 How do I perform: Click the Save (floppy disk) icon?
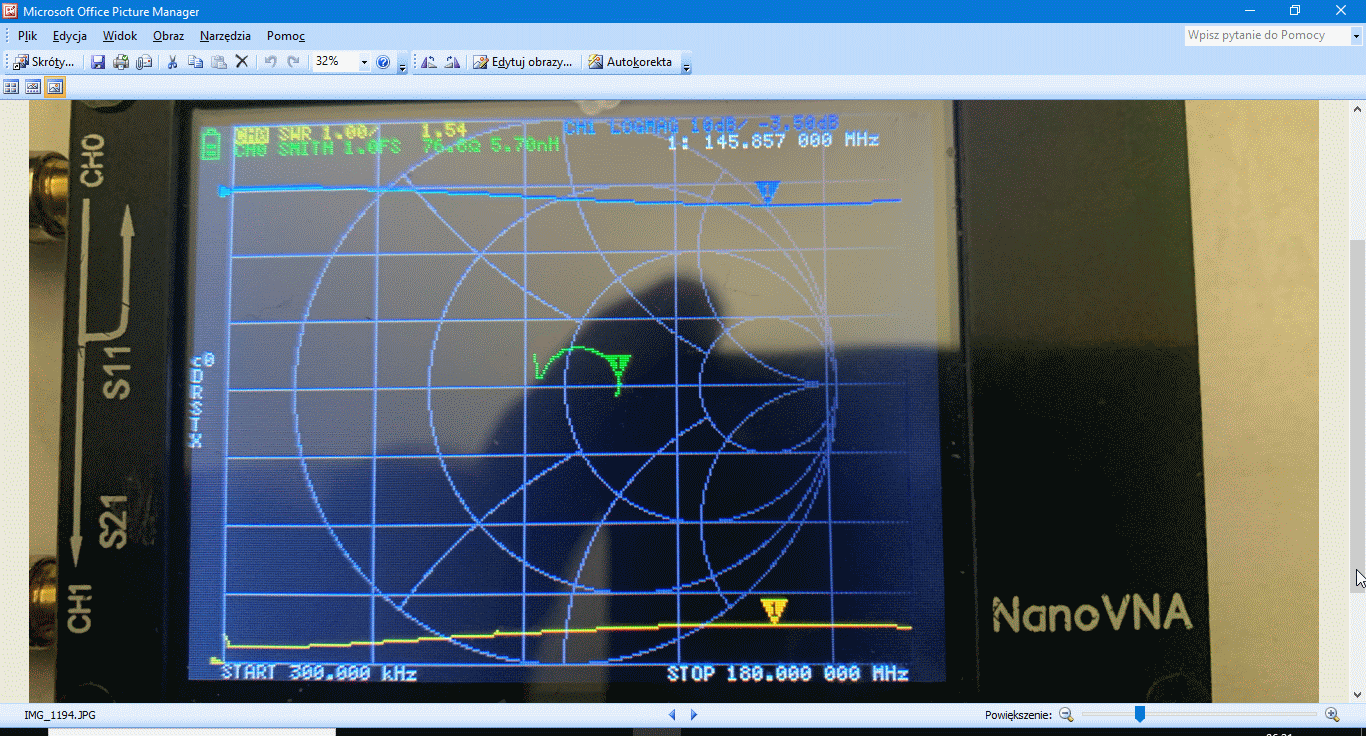click(x=98, y=62)
